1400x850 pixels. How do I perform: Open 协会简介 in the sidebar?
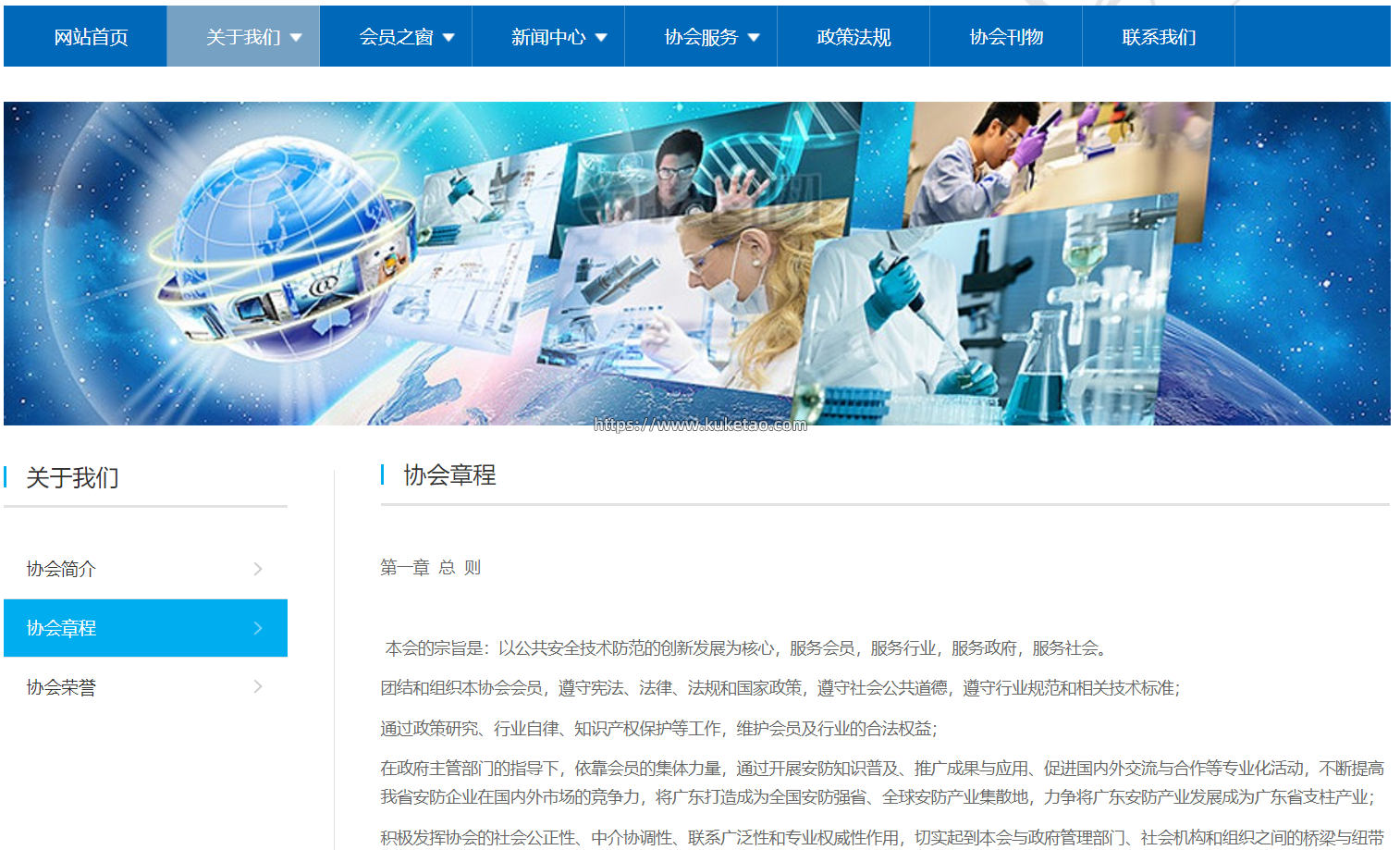(x=145, y=569)
